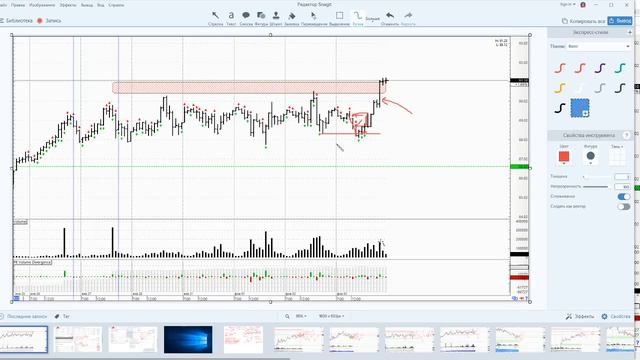Open the zoom percentage dropdown

(301, 316)
